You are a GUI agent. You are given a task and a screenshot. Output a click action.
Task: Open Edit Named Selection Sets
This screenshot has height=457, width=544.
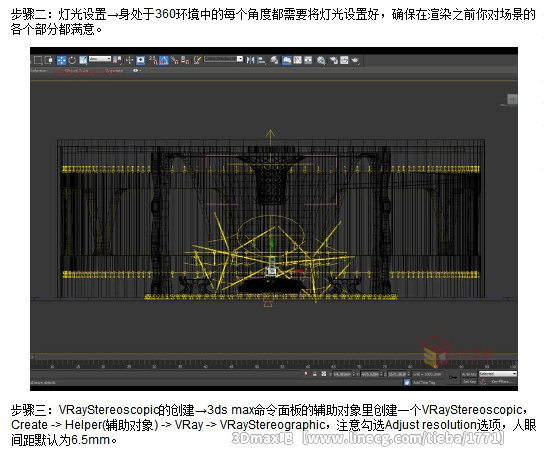[x=197, y=60]
